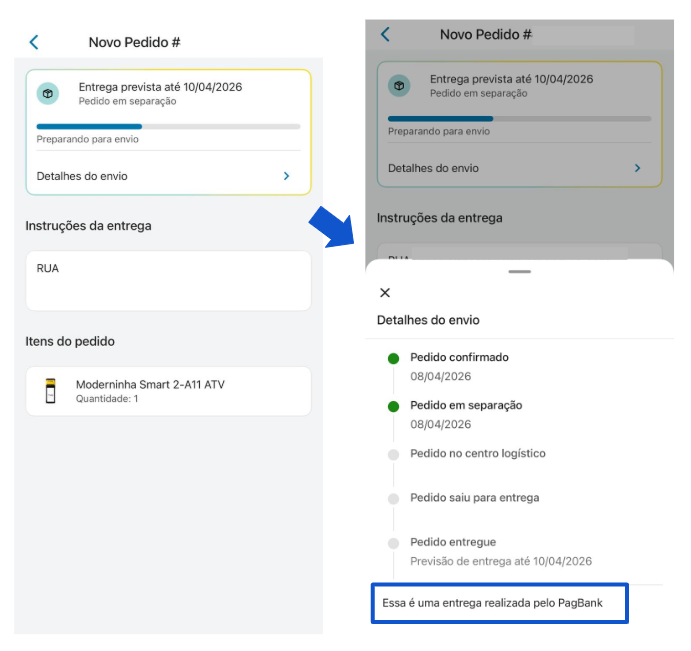Image resolution: width=691 pixels, height=651 pixels.
Task: Tap the package icon in the left delivery card
Action: point(48,93)
